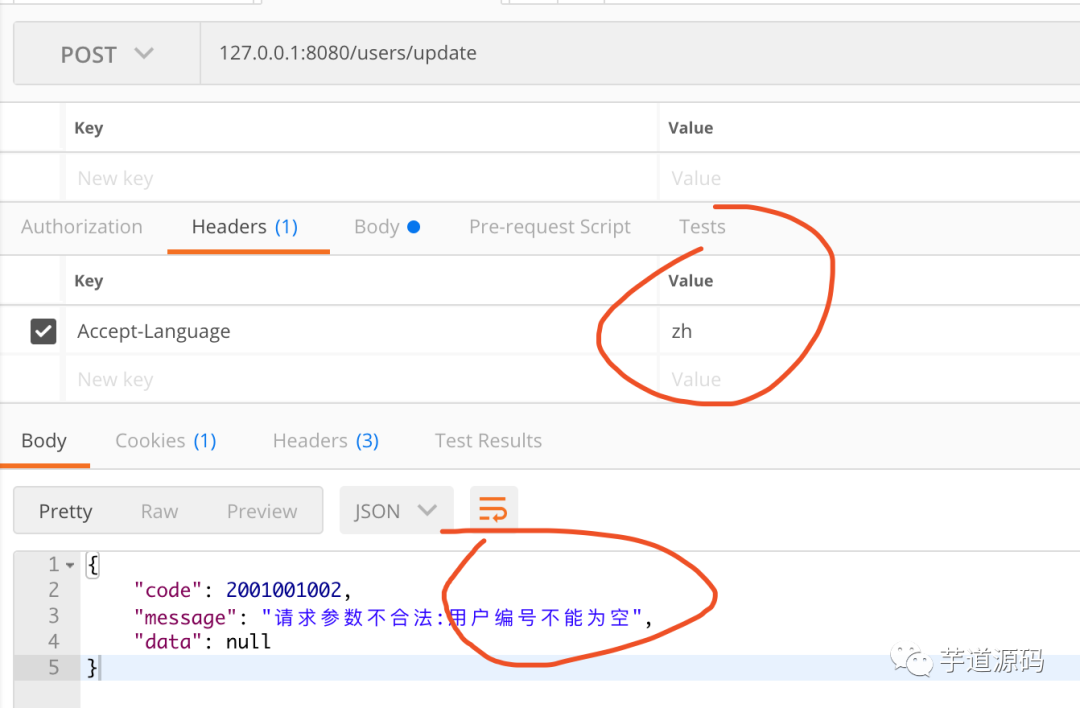This screenshot has width=1080, height=708.
Task: Click the null data value
Action: pos(248,642)
